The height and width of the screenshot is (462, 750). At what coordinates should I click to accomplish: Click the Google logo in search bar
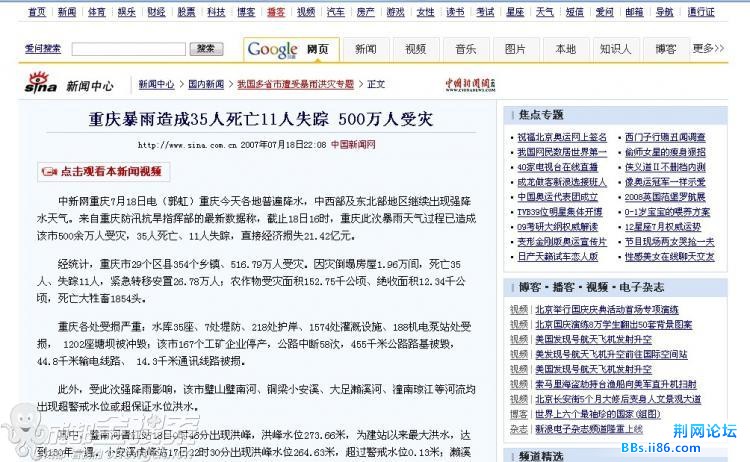pyautogui.click(x=273, y=49)
